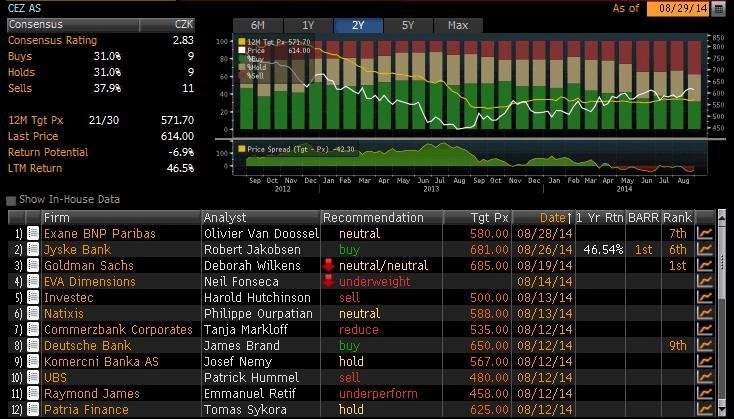Click the green %Buy legend swatch

point(242,59)
